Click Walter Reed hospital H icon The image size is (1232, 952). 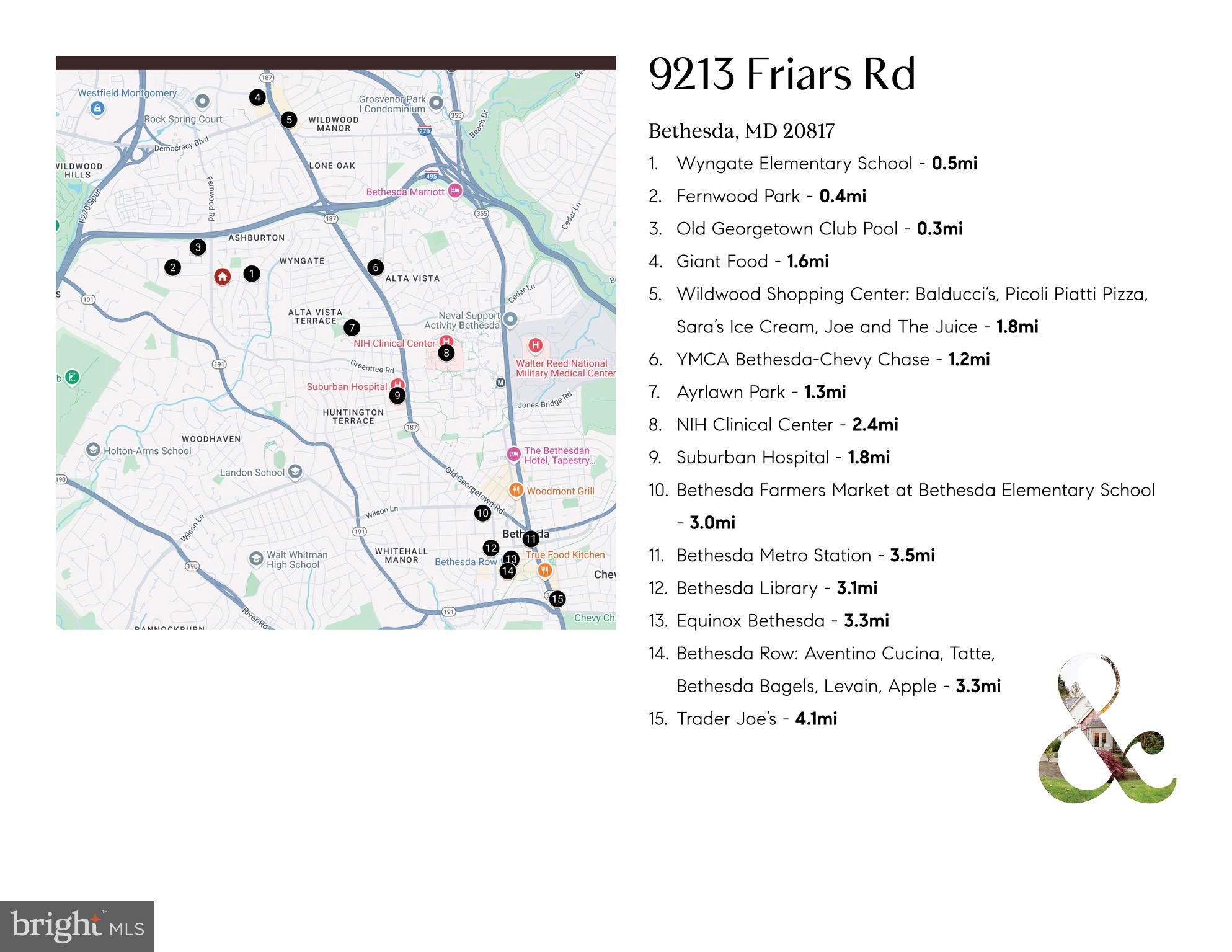[x=535, y=345]
